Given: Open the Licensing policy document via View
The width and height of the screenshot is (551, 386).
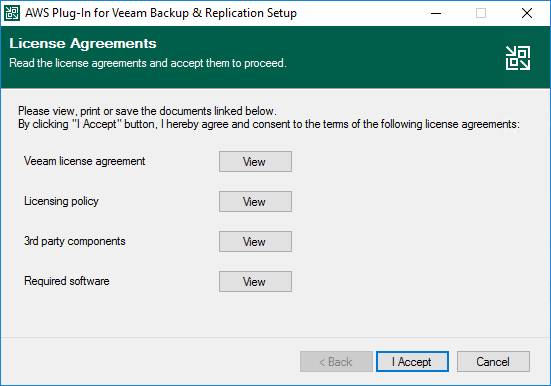Looking at the screenshot, I should click(x=255, y=201).
